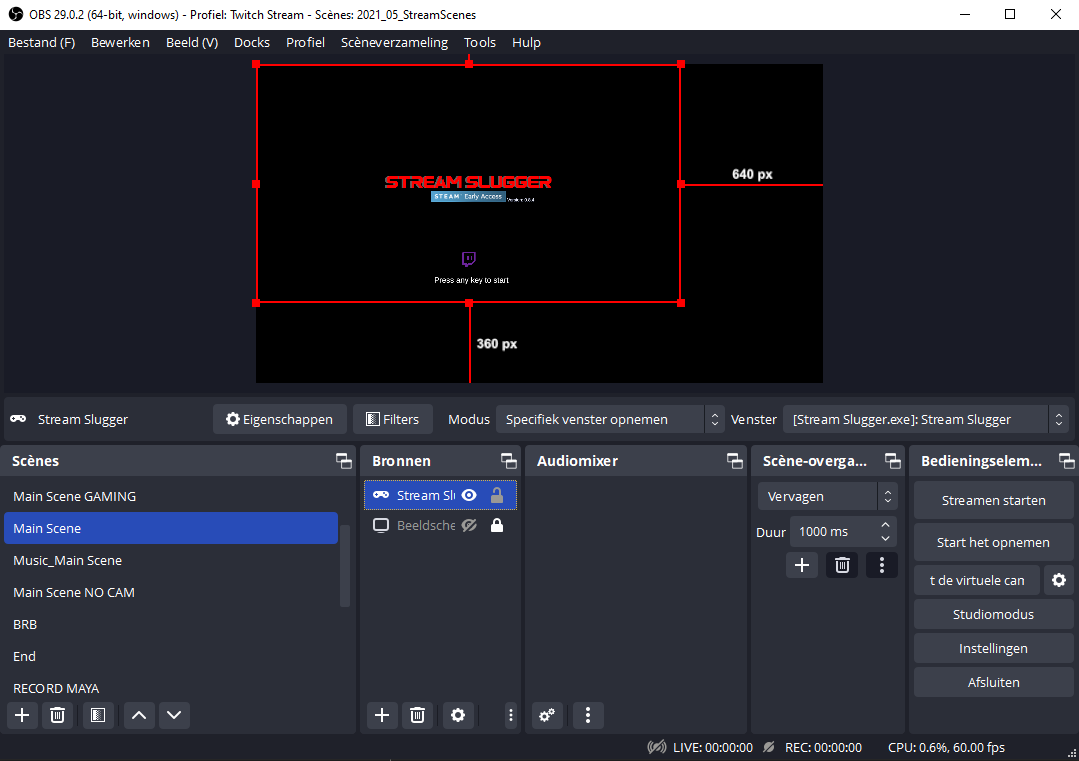Open the Profiel menu

[x=306, y=43]
